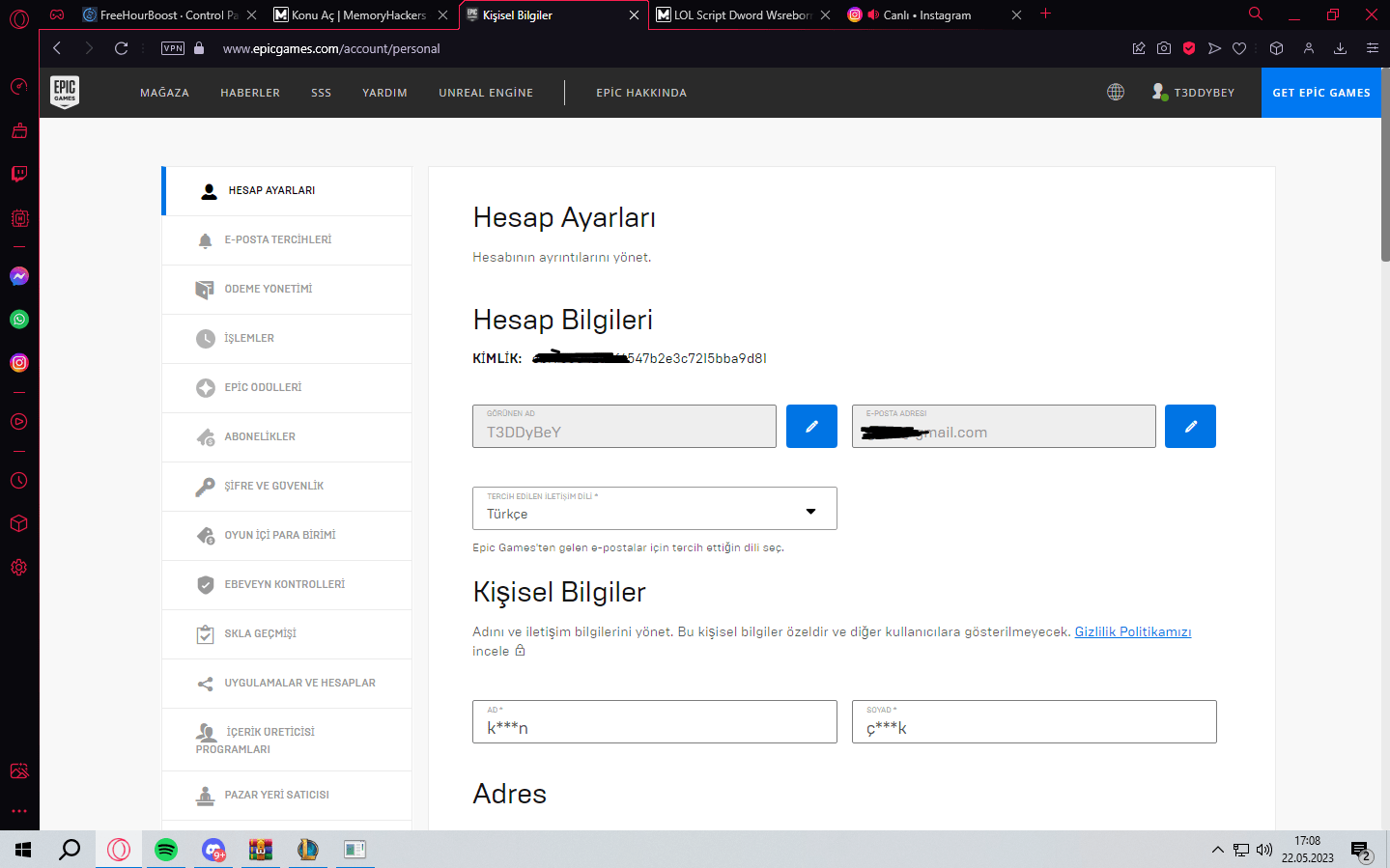Image resolution: width=1390 pixels, height=868 pixels.
Task: Open the T3DDYBEY account menu
Action: click(1194, 93)
